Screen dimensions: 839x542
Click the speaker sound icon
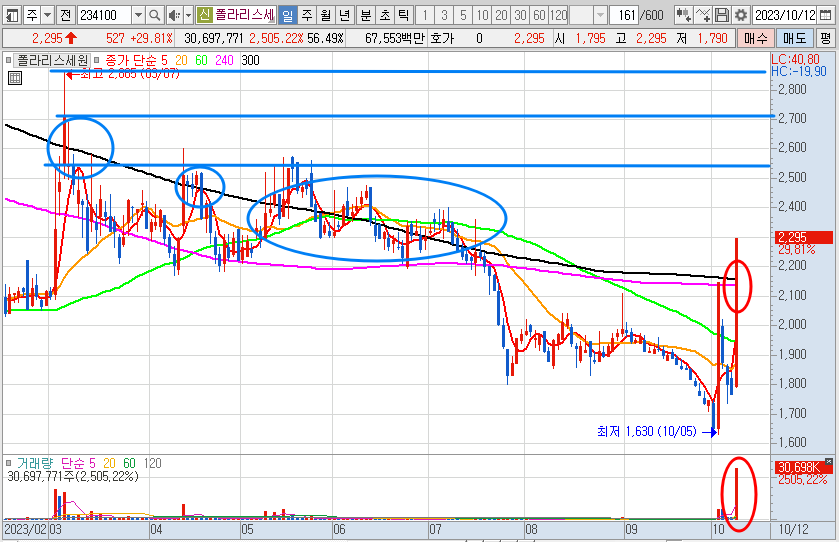click(x=174, y=15)
